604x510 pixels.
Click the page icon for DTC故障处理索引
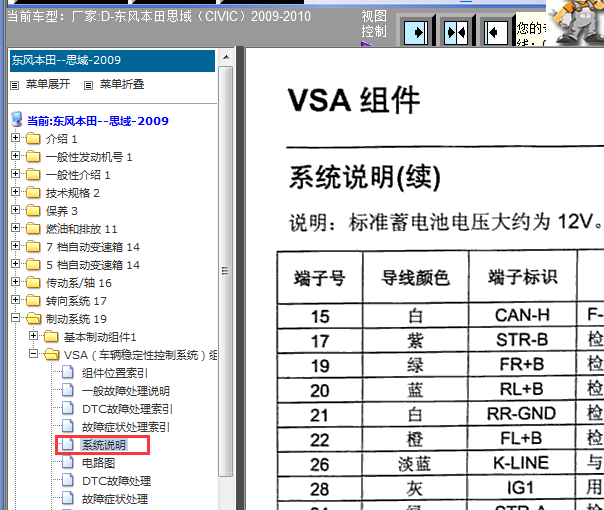click(68, 408)
